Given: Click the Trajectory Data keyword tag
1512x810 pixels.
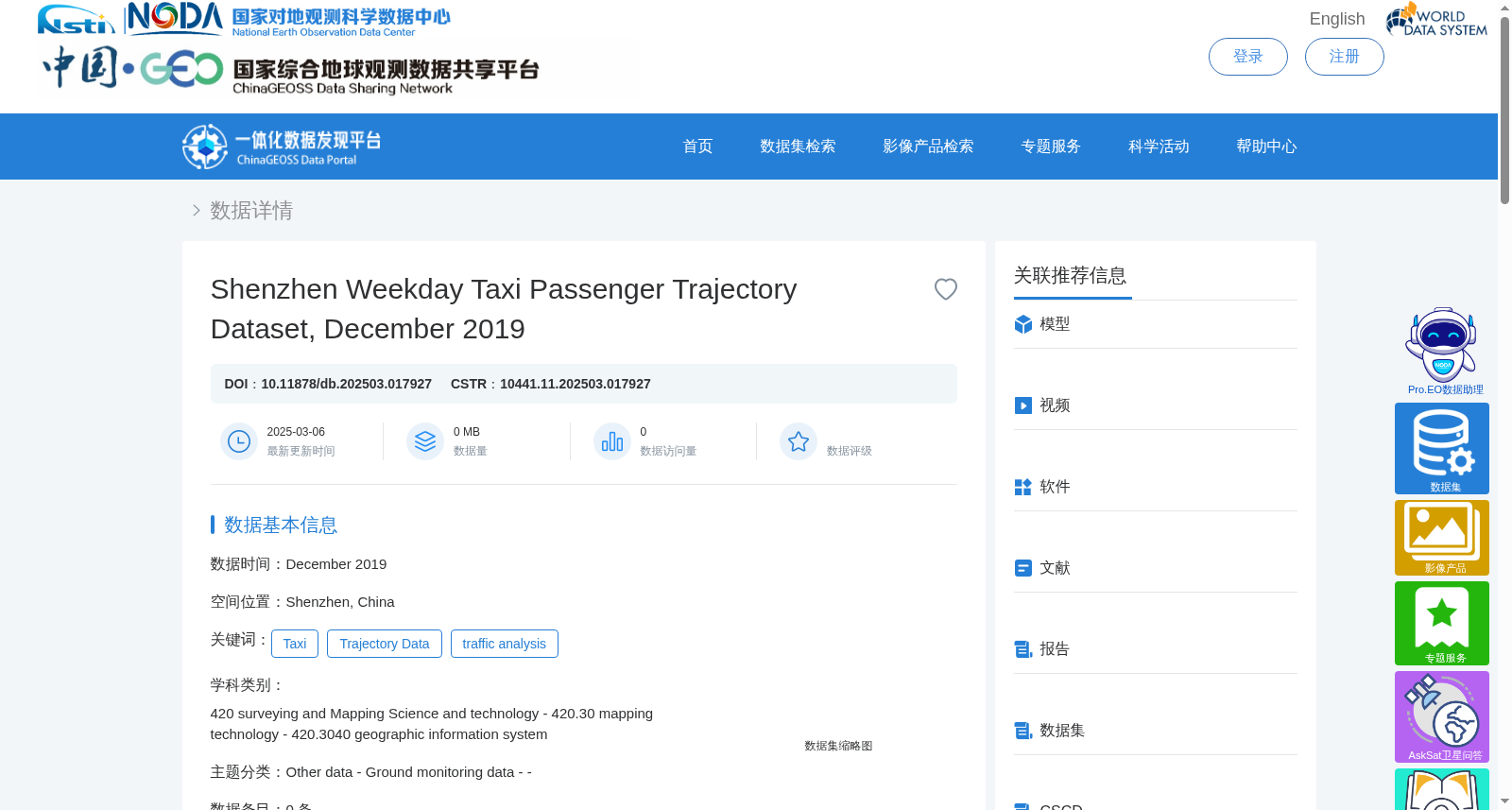Looking at the screenshot, I should [x=385, y=644].
